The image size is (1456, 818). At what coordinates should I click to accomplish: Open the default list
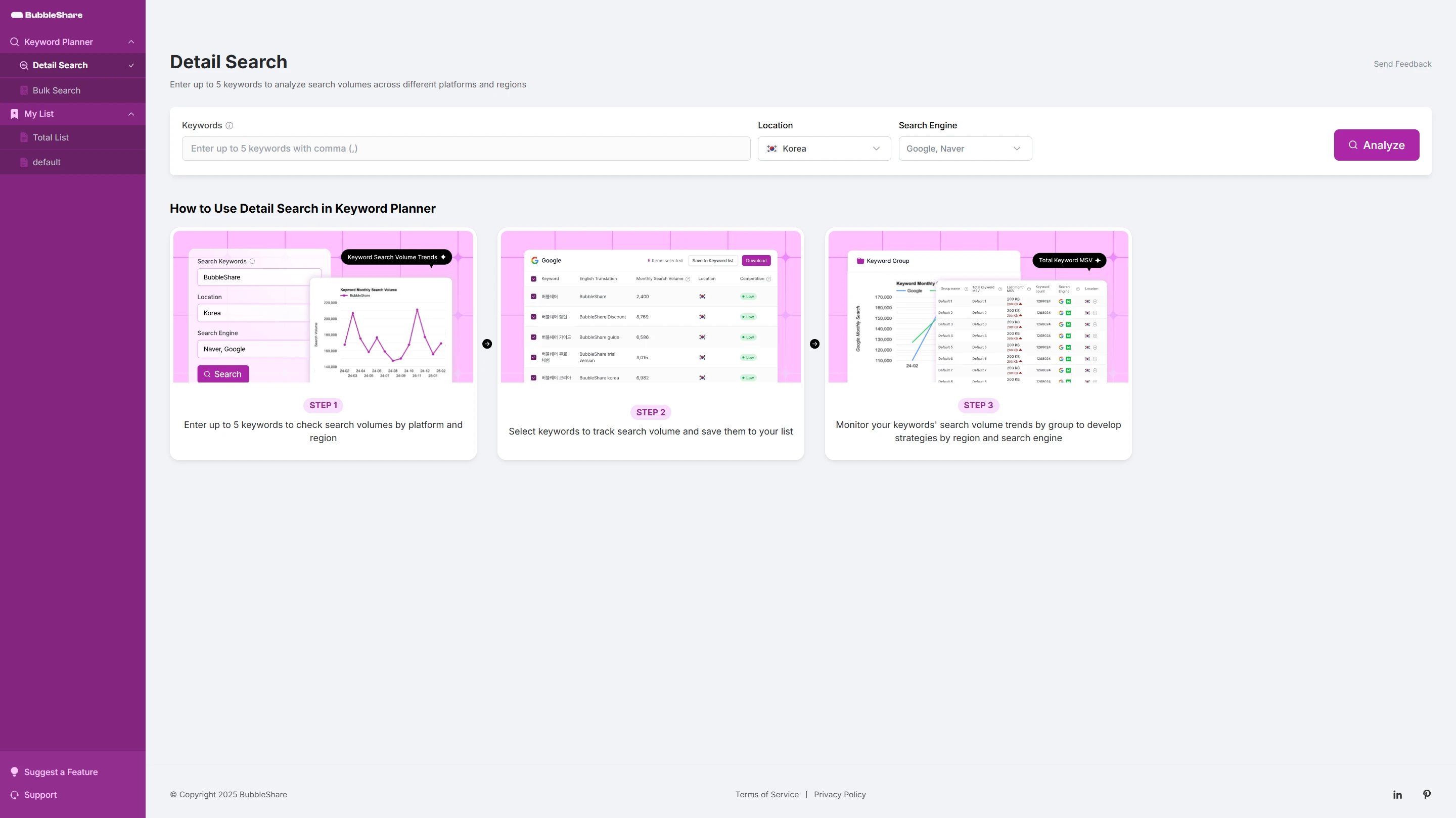(x=72, y=162)
